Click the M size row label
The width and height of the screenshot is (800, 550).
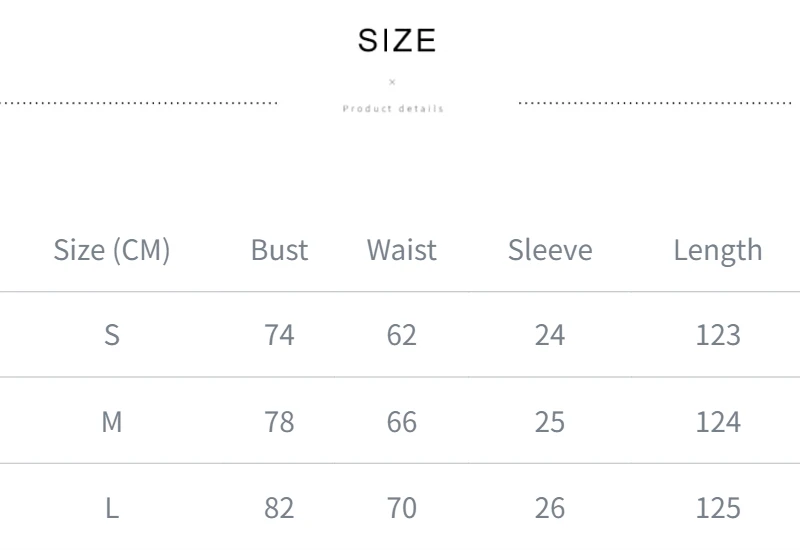click(x=112, y=422)
